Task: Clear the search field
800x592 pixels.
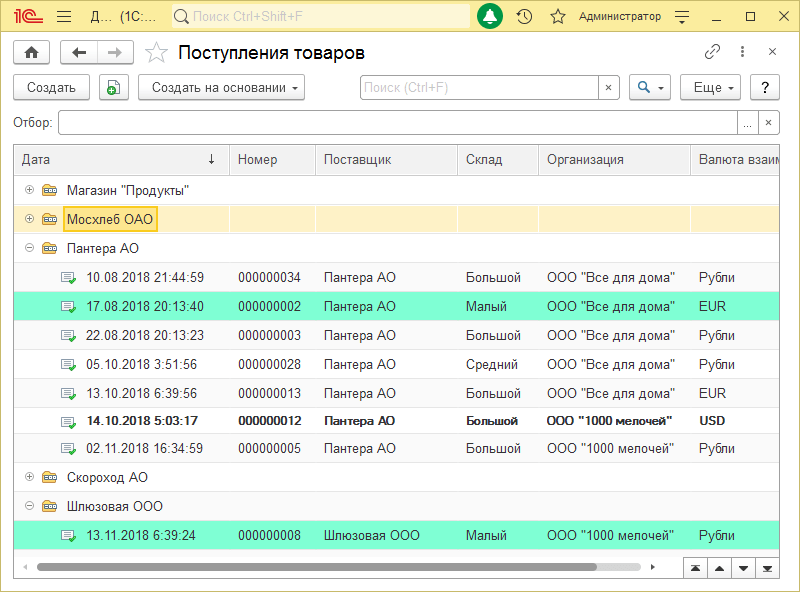Action: (608, 88)
